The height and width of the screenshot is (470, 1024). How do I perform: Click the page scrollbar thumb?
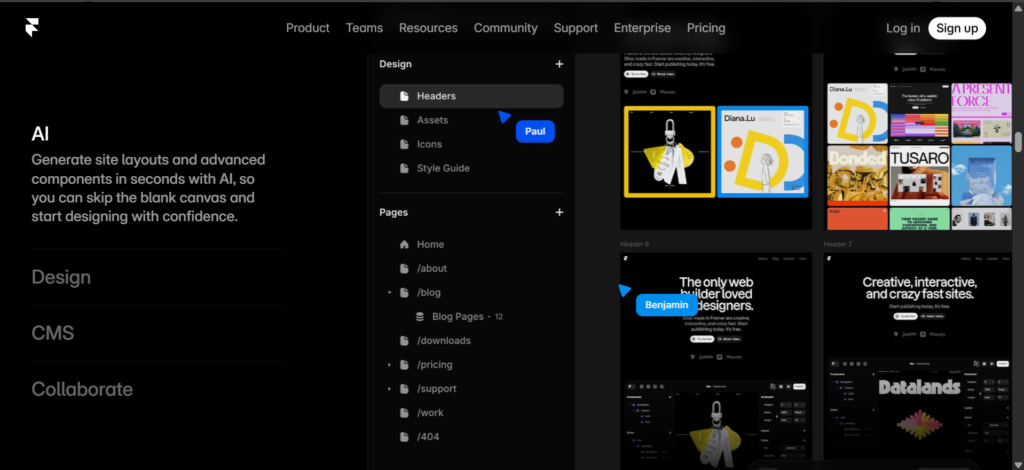coord(1018,142)
